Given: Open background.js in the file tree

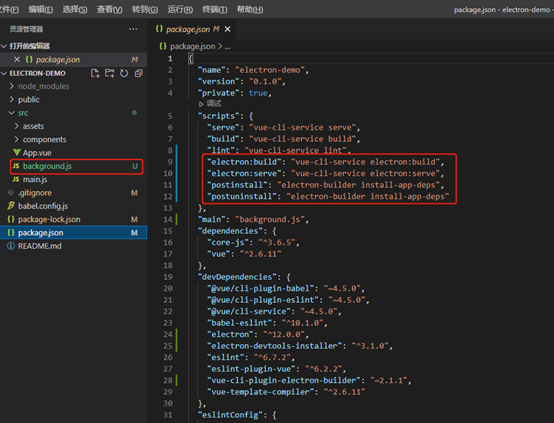Looking at the screenshot, I should coord(47,166).
